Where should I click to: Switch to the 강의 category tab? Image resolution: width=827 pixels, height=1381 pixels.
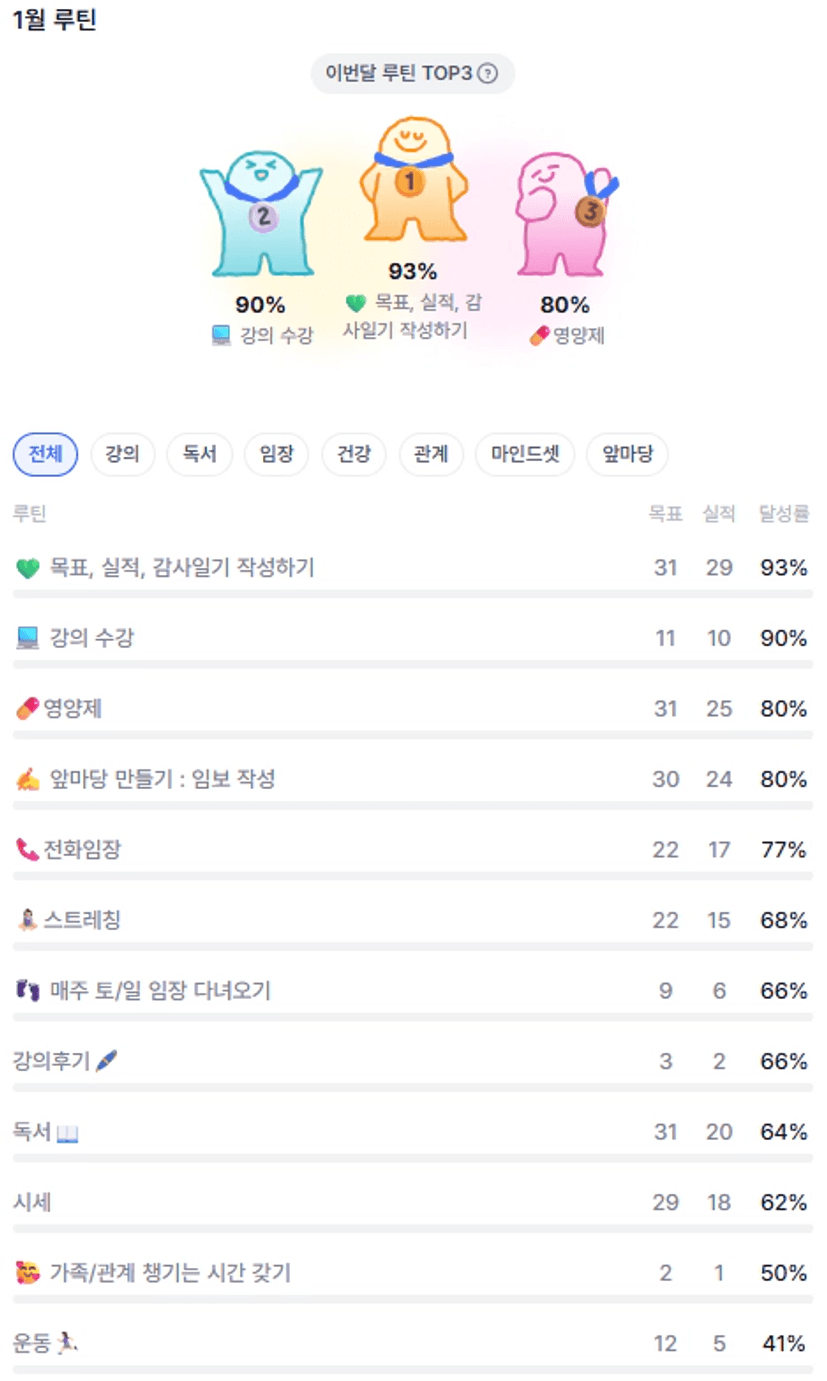point(123,455)
